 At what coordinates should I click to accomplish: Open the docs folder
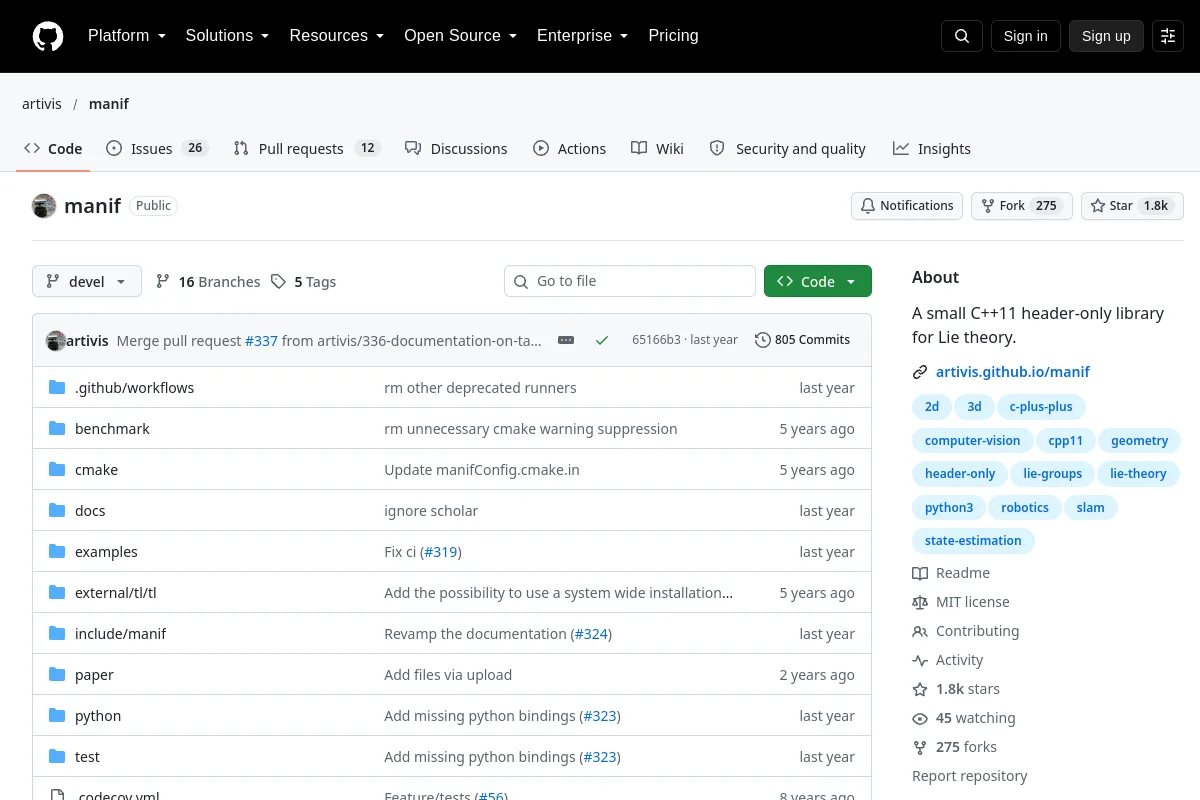coord(90,511)
